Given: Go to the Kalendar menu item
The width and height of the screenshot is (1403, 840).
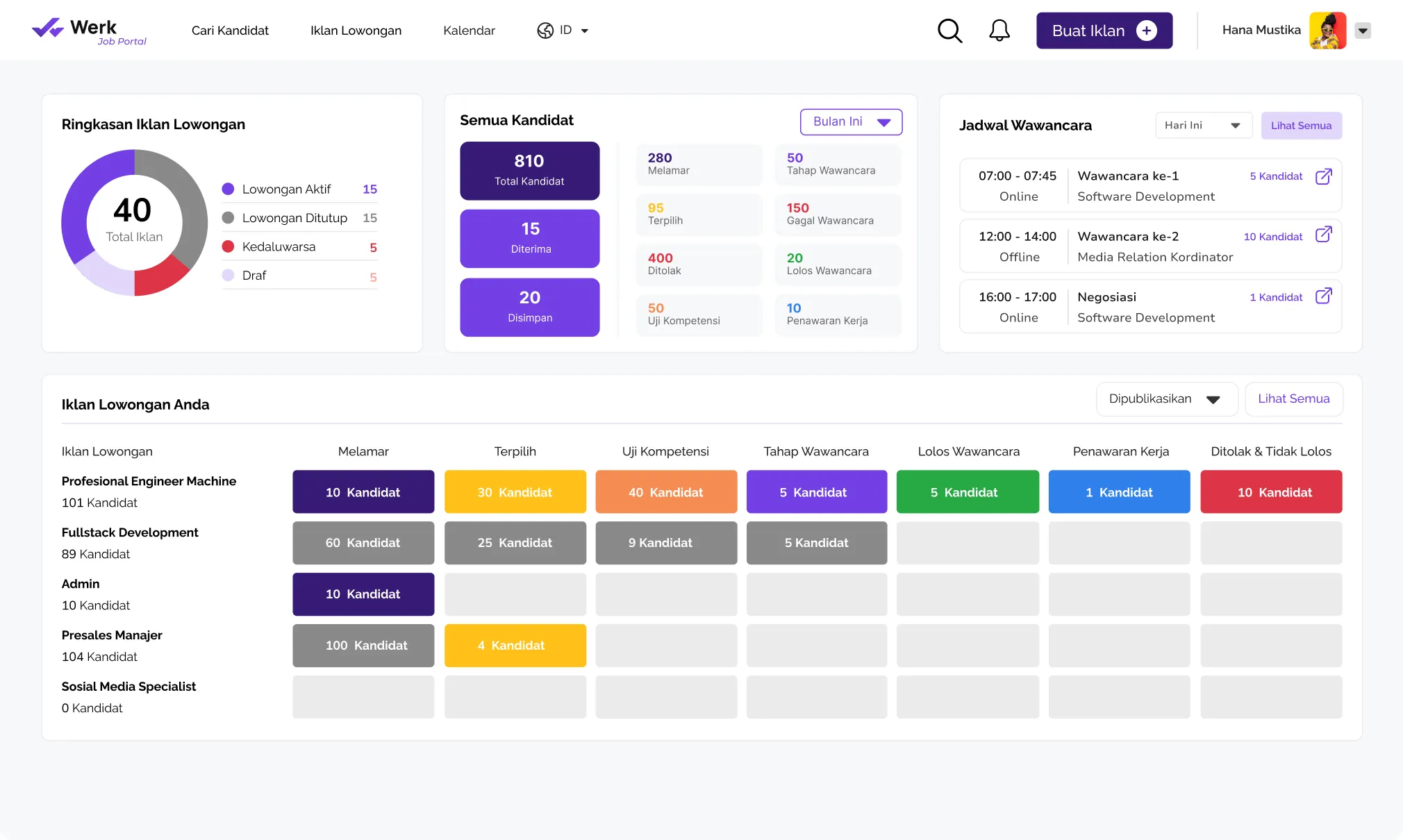Looking at the screenshot, I should click(x=469, y=31).
